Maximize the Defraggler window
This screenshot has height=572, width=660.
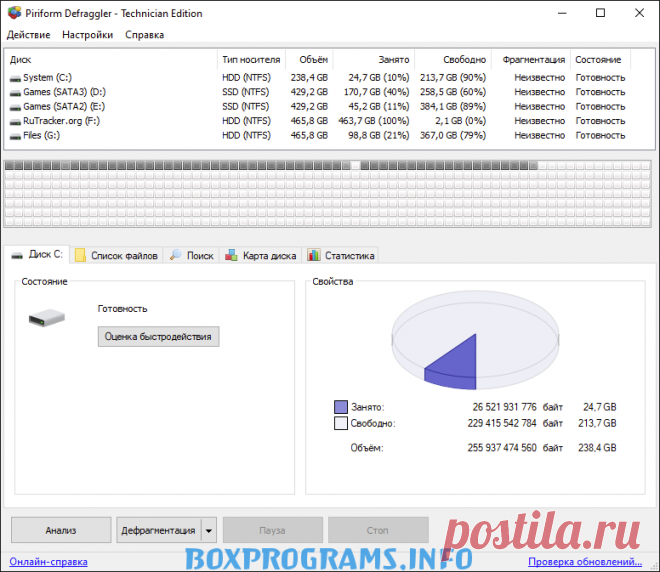point(601,13)
